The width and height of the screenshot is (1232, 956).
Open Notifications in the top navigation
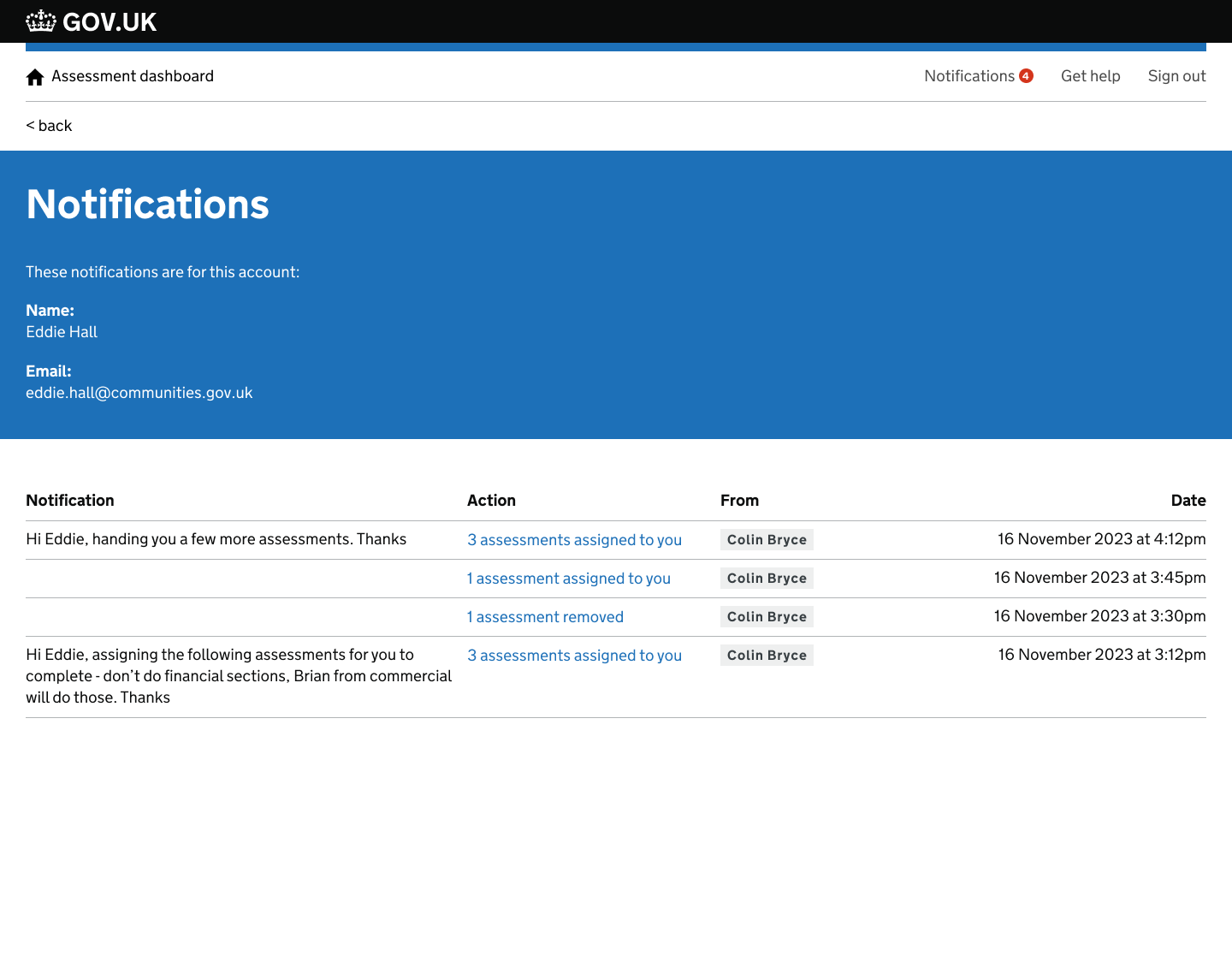point(969,76)
